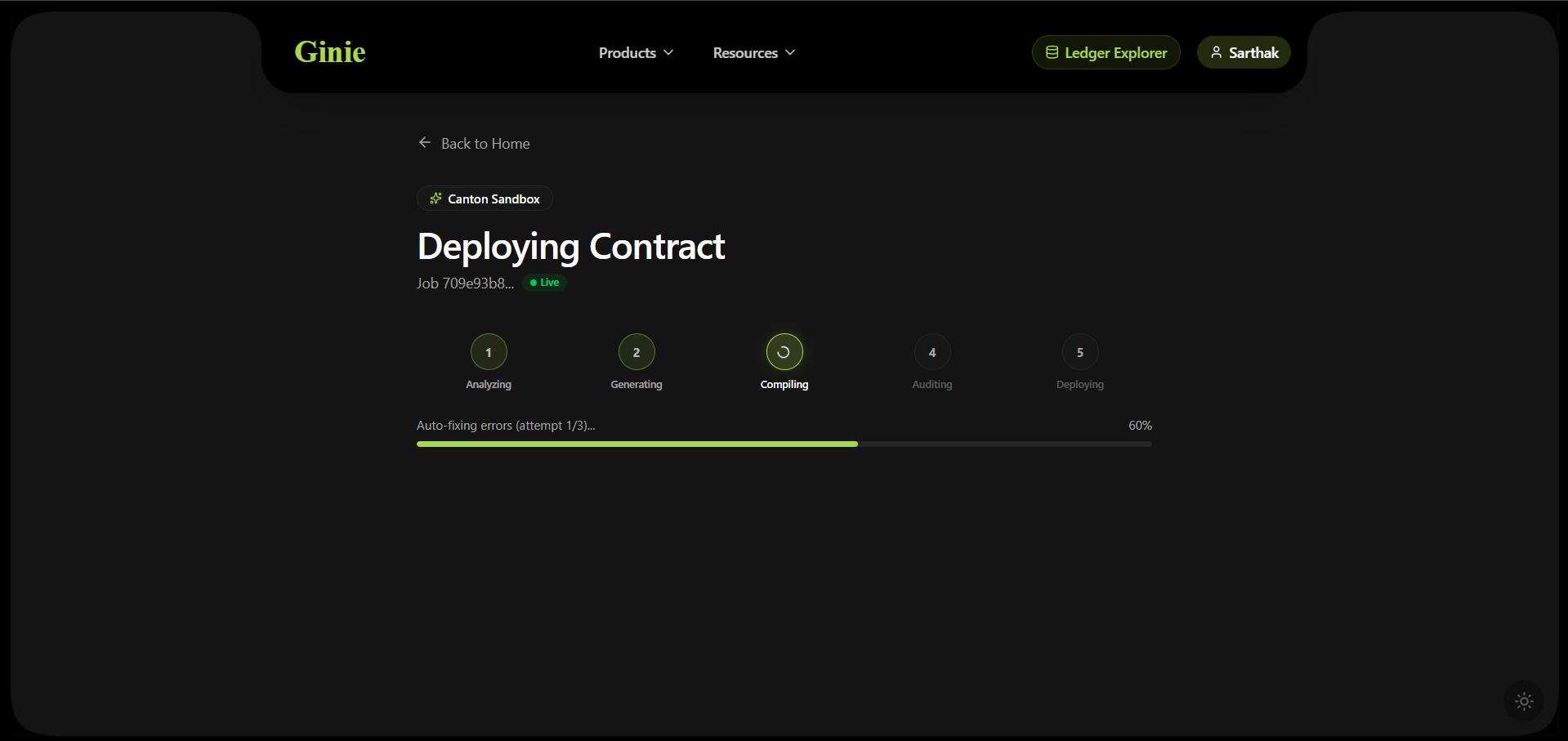1568x741 pixels.
Task: Click the spinning Compiling step indicator
Action: tap(784, 352)
